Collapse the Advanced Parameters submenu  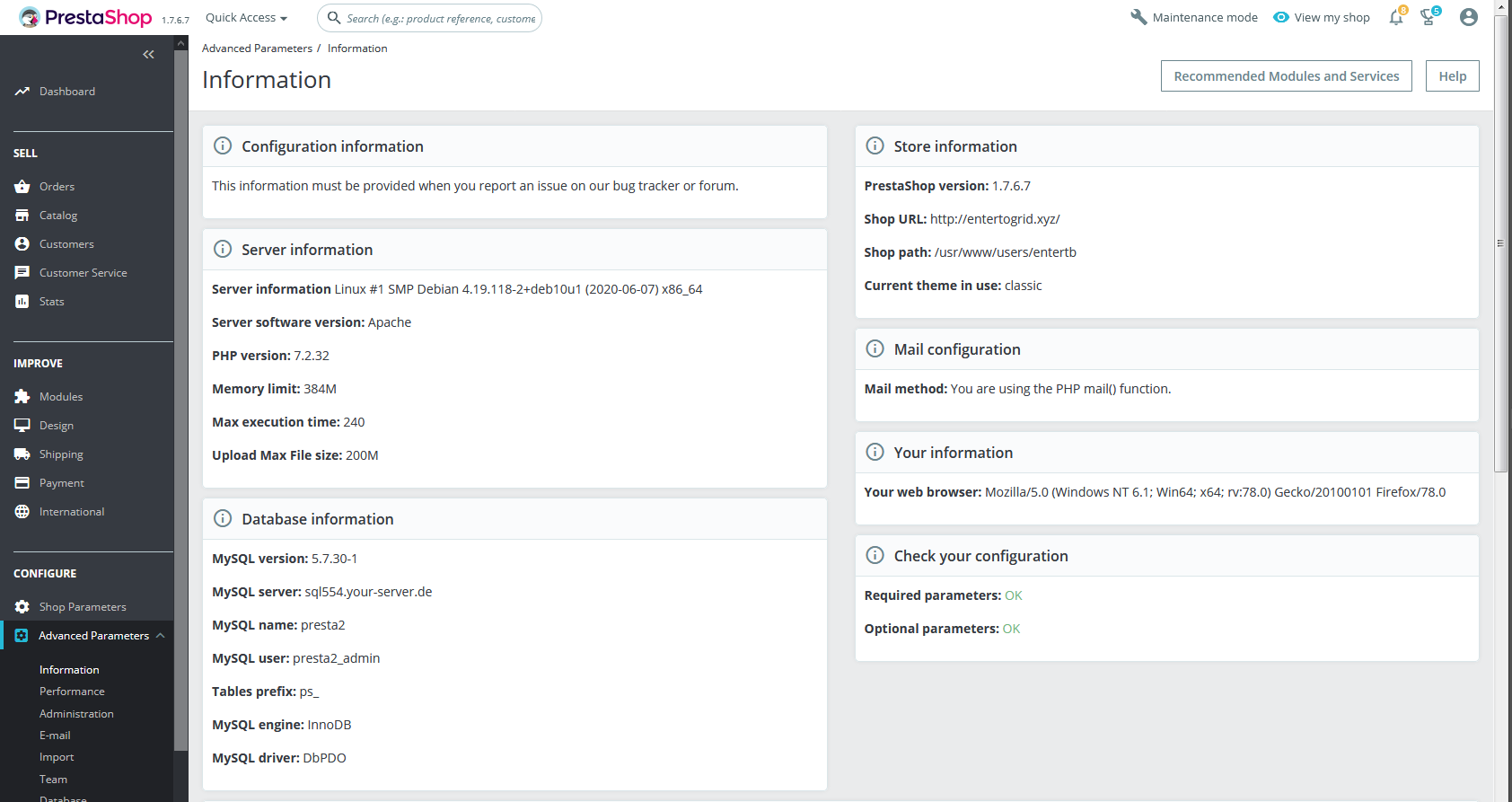point(161,636)
